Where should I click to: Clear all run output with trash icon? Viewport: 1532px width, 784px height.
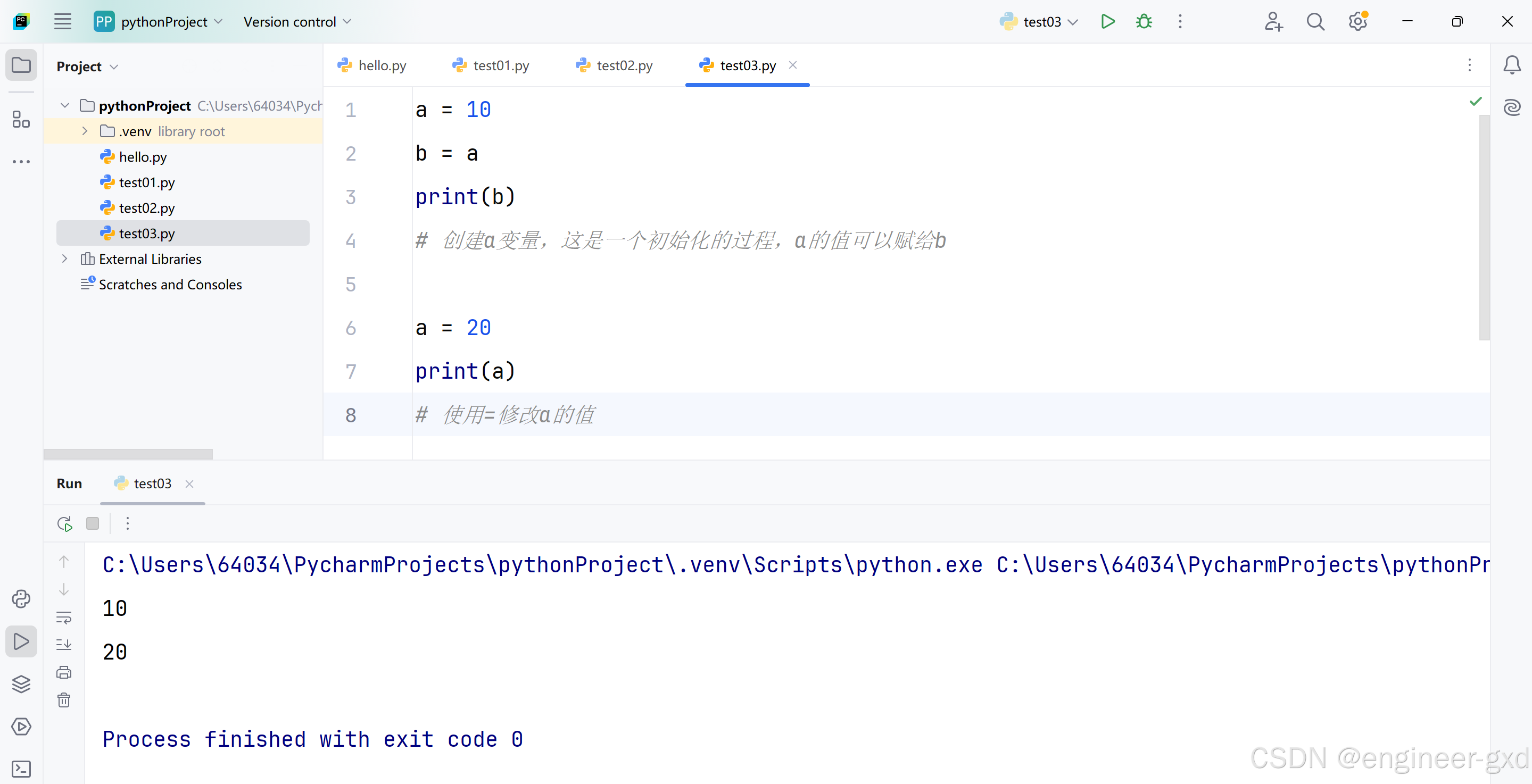point(64,699)
